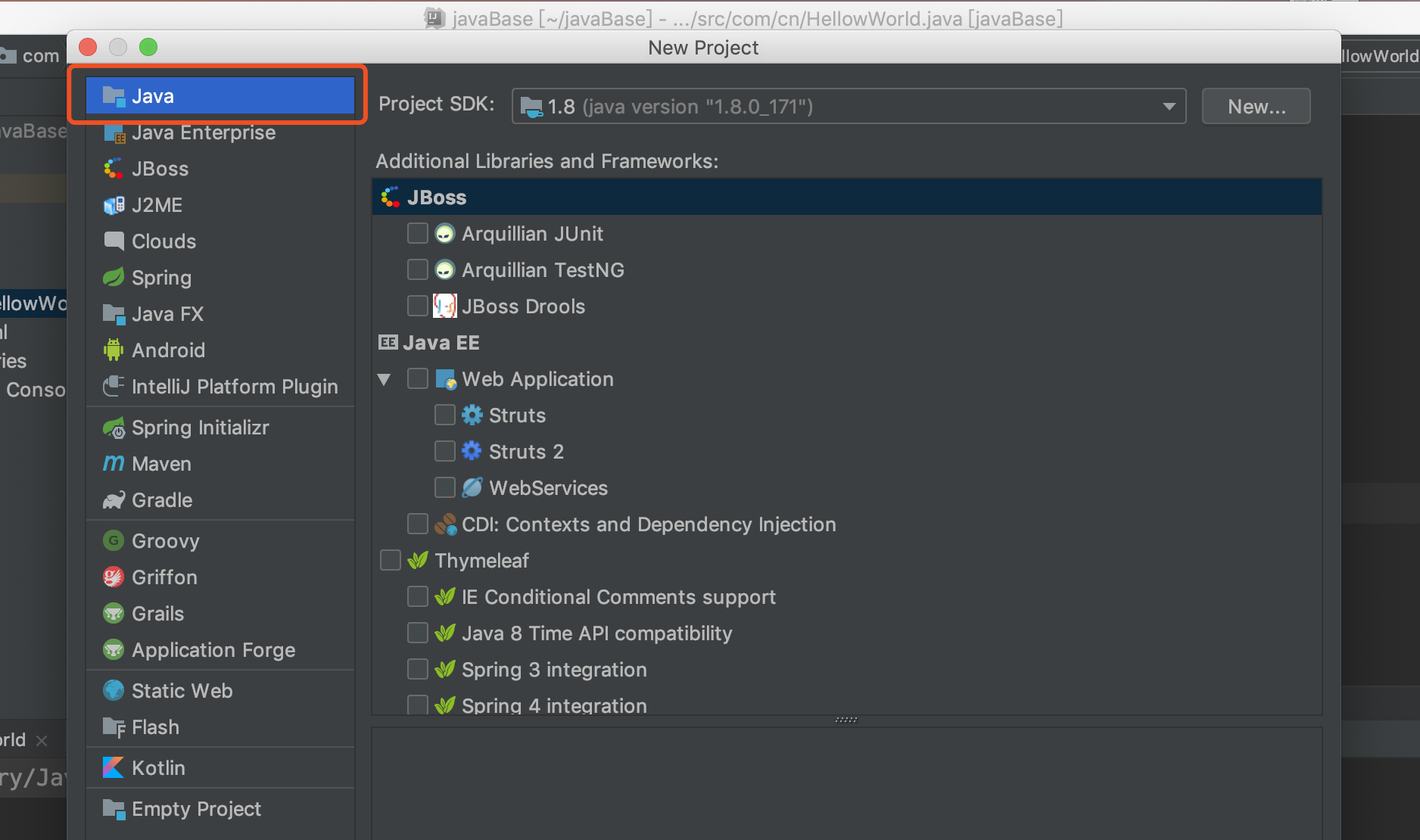Click the com breadcrumb in background window
1420x840 pixels.
pyautogui.click(x=41, y=56)
